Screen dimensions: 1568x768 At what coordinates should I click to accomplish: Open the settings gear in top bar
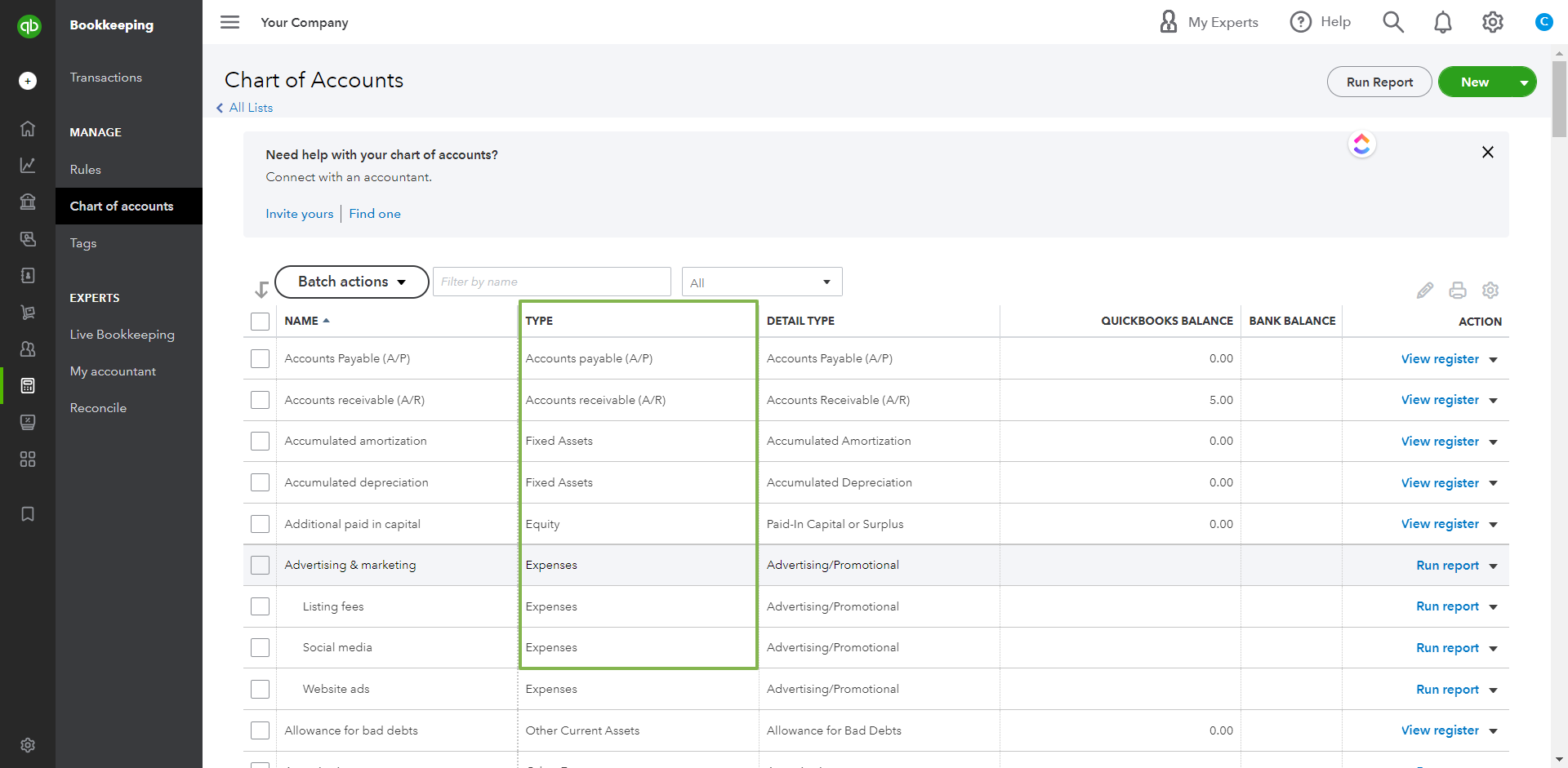[x=1492, y=23]
